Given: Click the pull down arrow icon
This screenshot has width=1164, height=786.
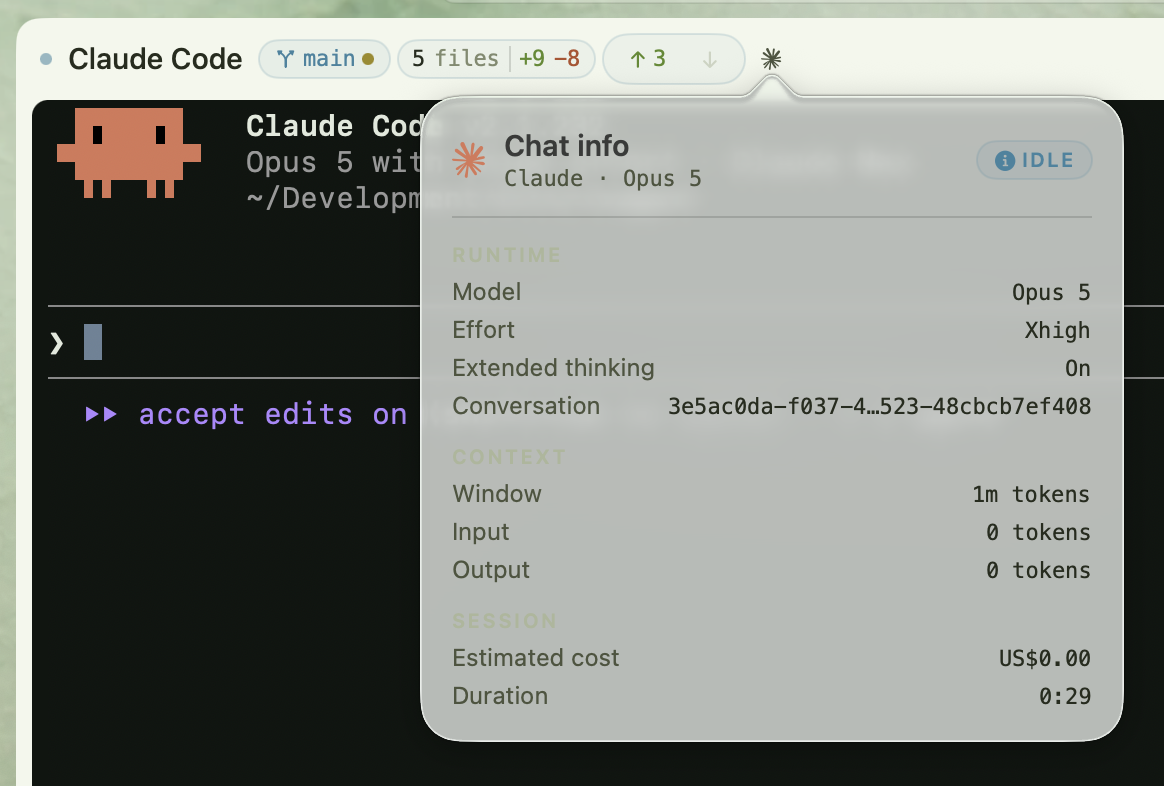Looking at the screenshot, I should 710,59.
